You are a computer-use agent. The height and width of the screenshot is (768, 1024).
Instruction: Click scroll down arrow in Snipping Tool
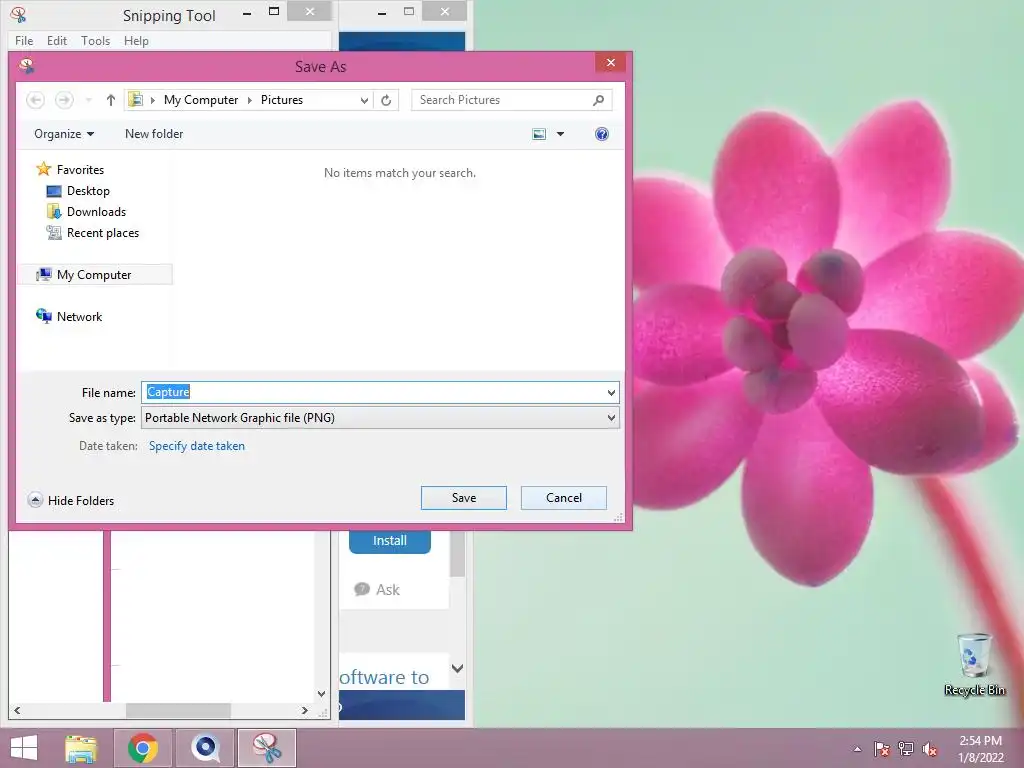pos(321,694)
